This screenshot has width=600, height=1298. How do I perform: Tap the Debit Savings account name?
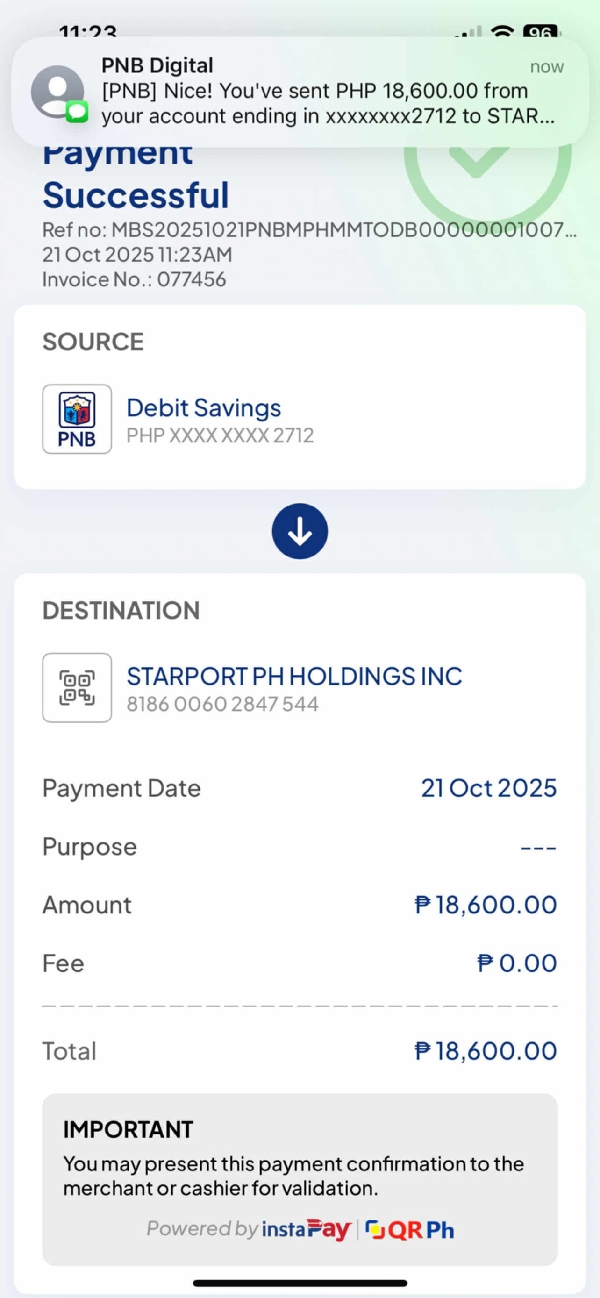point(203,407)
